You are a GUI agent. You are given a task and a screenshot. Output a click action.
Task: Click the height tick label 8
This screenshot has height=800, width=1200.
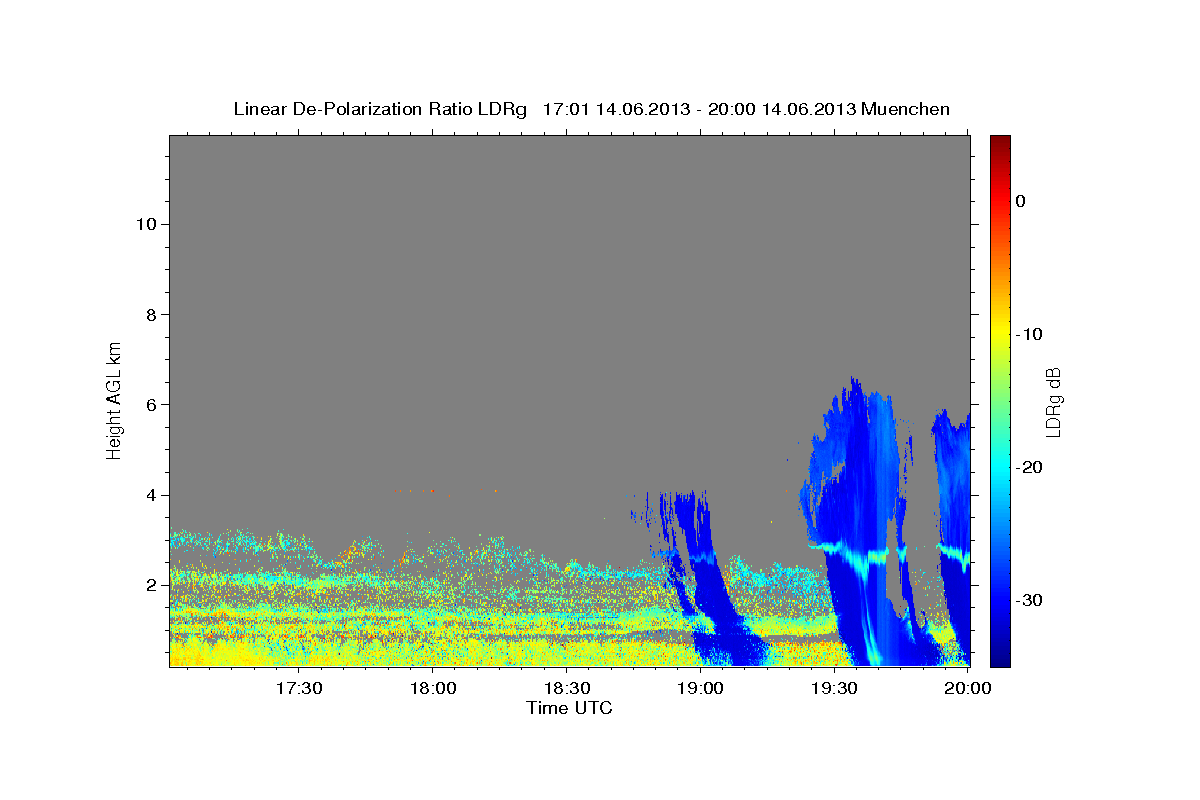[150, 315]
